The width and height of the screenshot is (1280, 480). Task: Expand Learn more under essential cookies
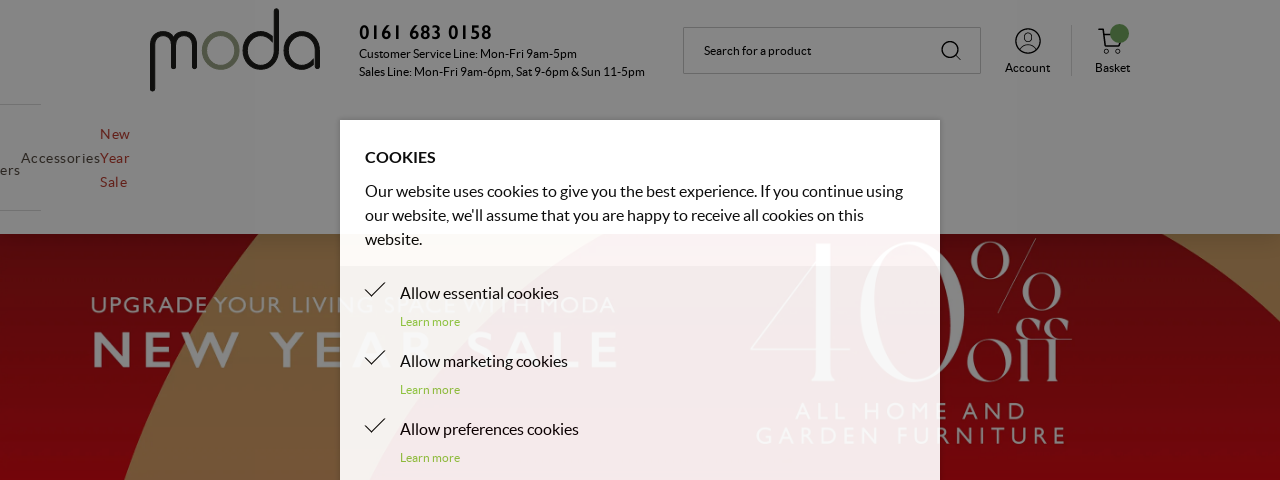tap(430, 322)
